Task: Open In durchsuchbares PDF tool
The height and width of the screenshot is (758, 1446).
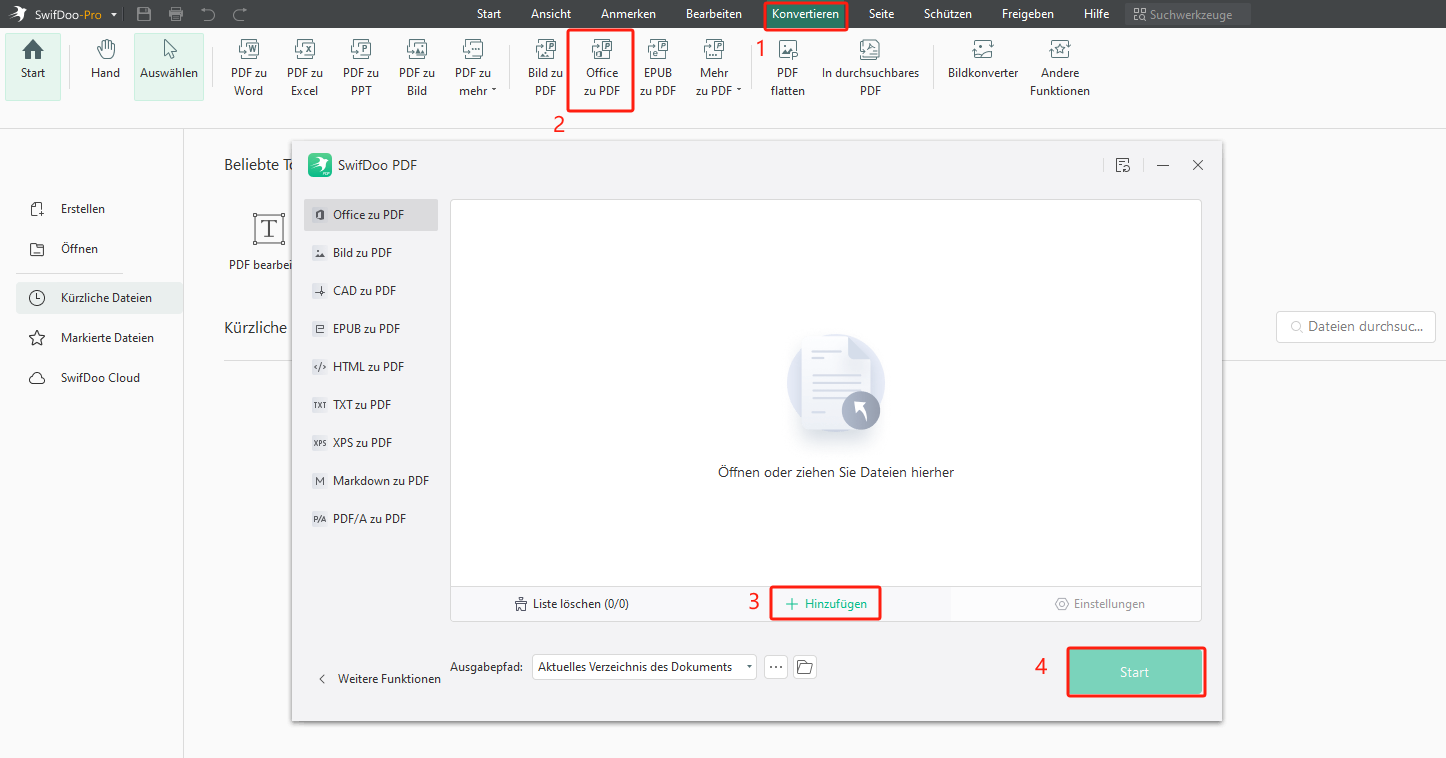Action: point(870,68)
